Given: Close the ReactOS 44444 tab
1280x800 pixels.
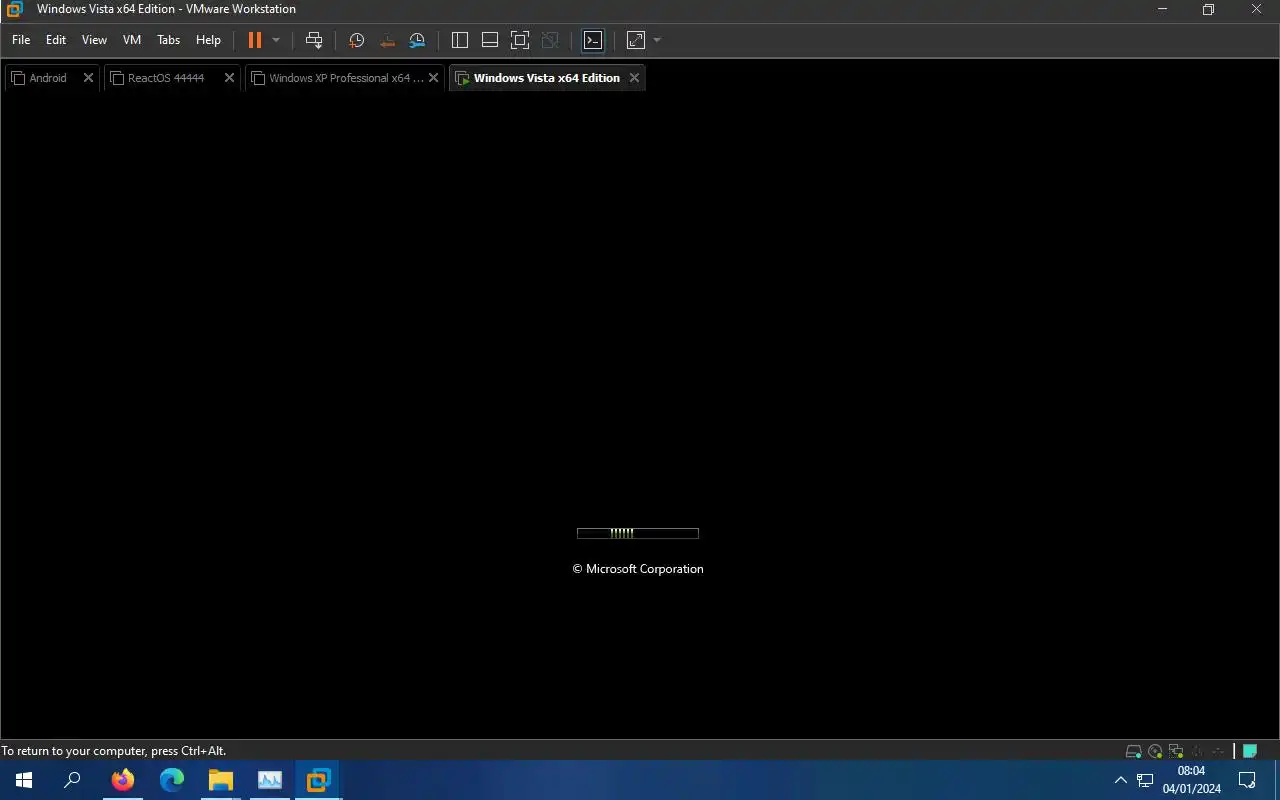Looking at the screenshot, I should (x=229, y=78).
